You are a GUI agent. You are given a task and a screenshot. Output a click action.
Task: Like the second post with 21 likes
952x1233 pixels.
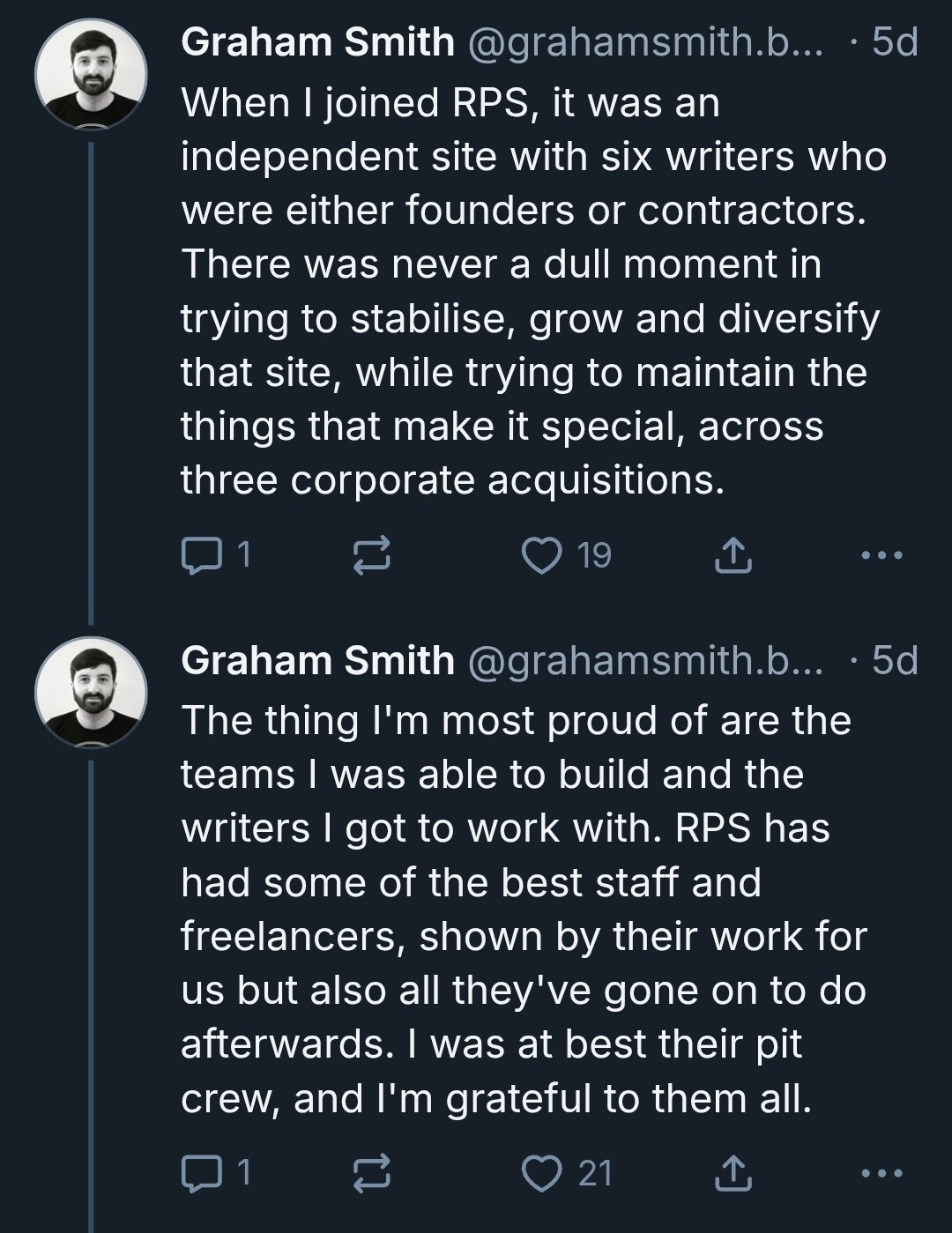point(542,1173)
